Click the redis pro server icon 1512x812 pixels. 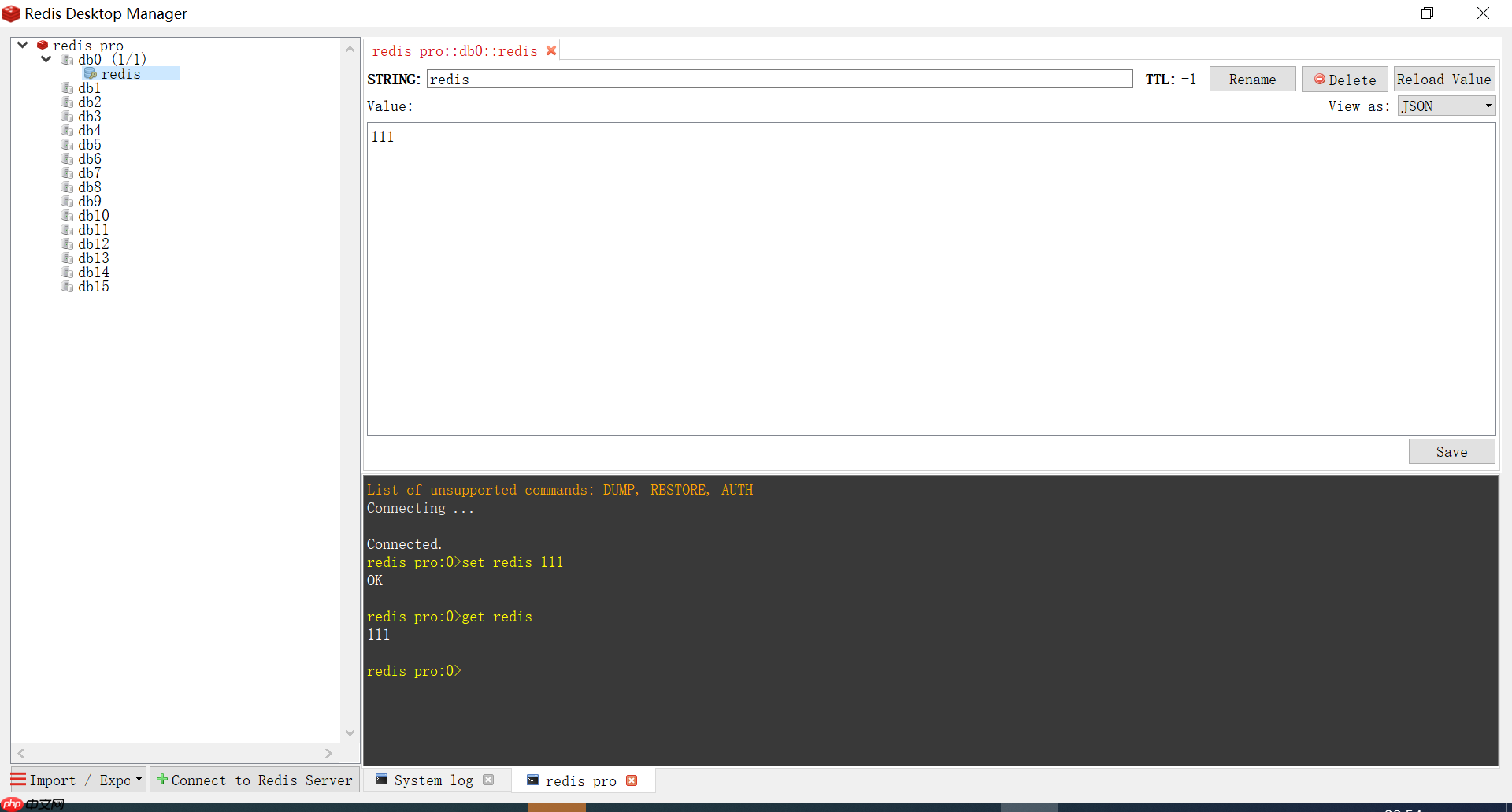click(x=42, y=45)
